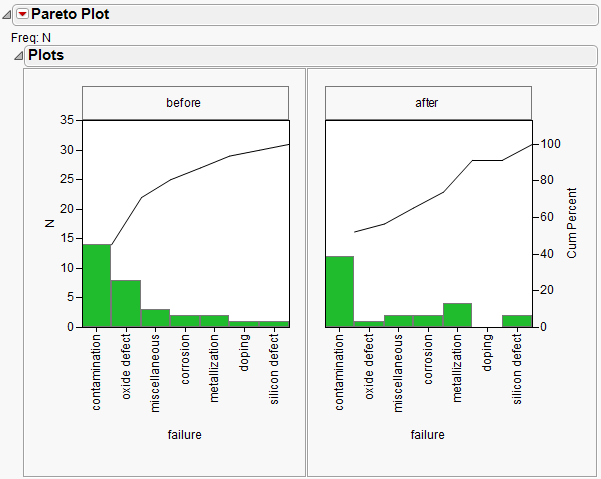Click the 'Freq: N' text
The width and height of the screenshot is (601, 479).
[31, 38]
